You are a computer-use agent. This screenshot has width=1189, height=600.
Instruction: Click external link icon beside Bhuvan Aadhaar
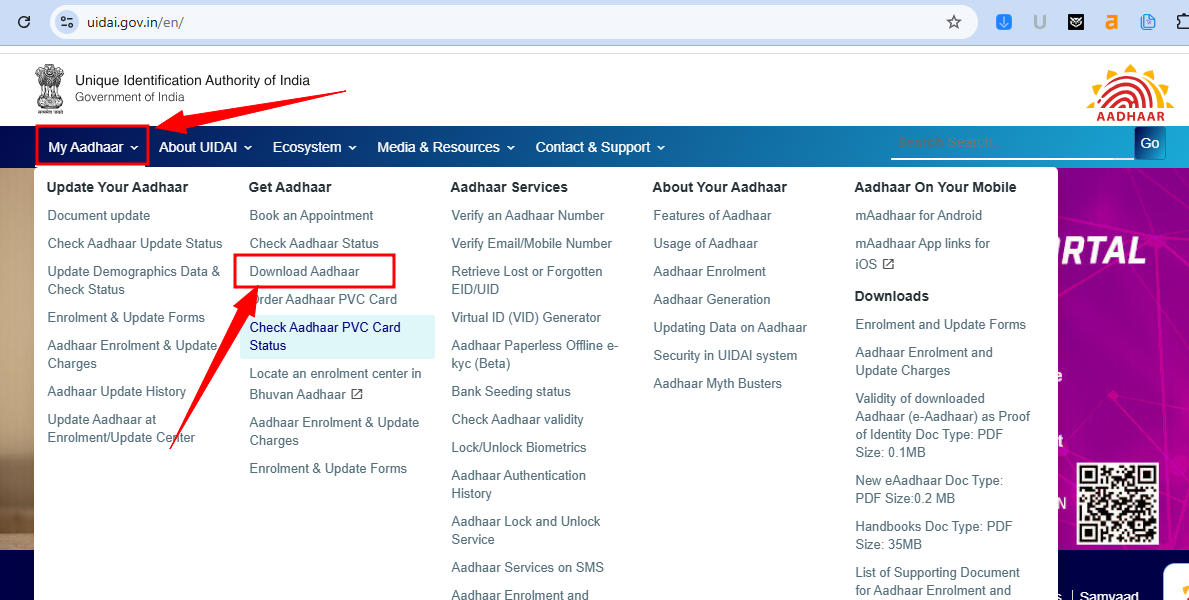(356, 394)
